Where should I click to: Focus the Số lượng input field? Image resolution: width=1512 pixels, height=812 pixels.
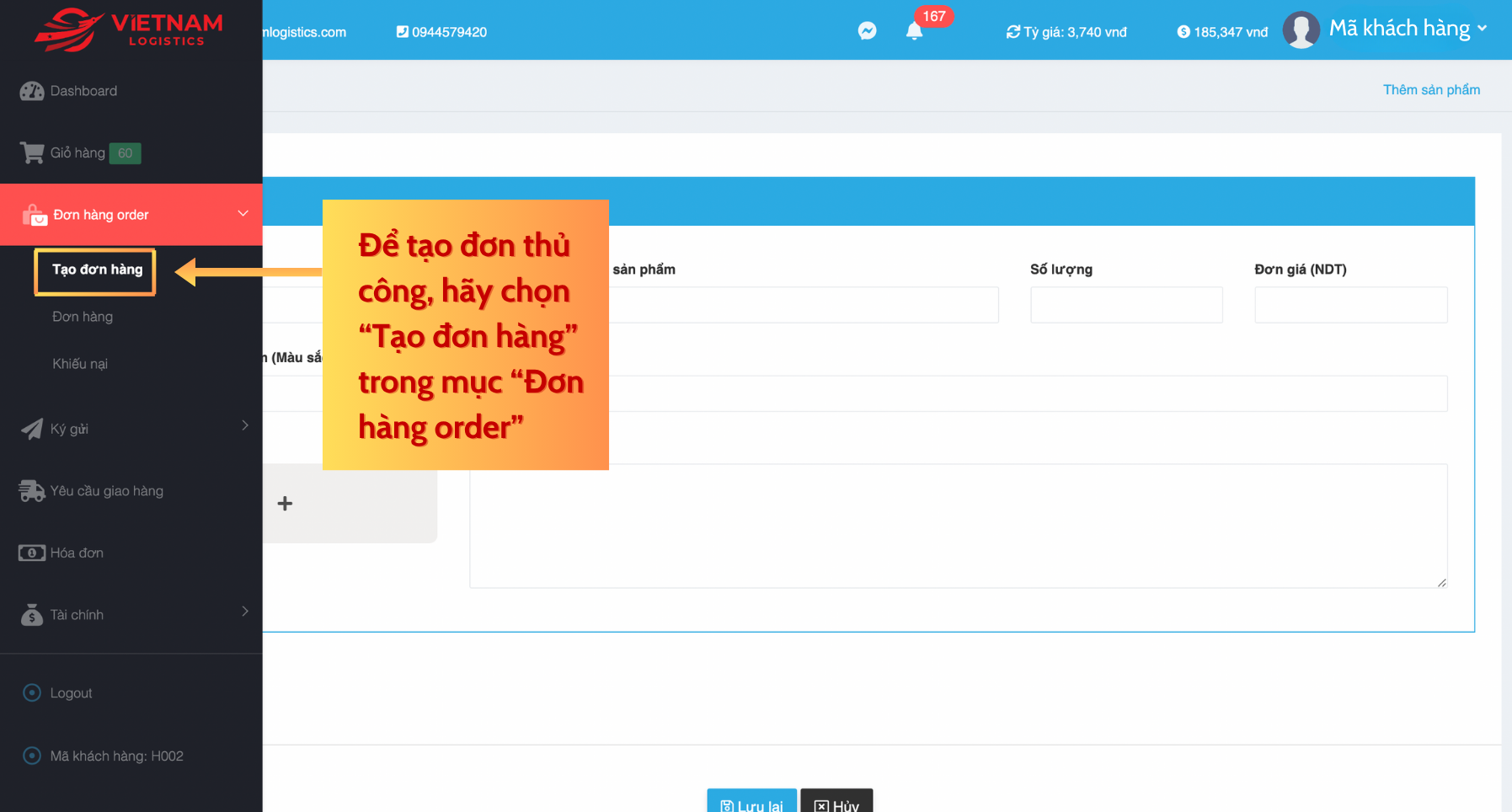coord(1126,305)
